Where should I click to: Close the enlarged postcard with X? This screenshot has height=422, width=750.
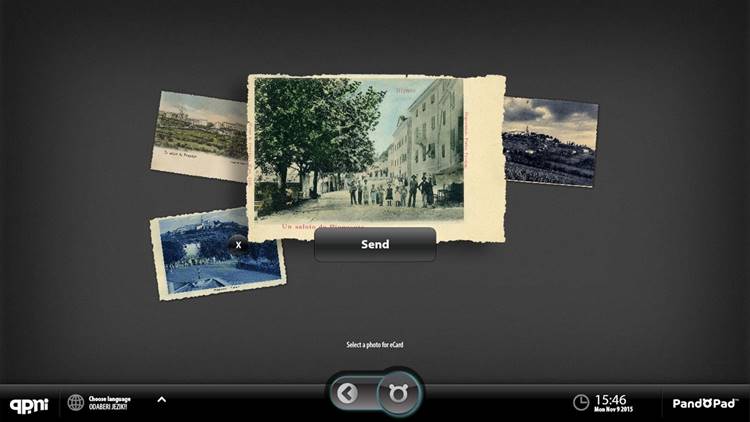click(x=238, y=244)
